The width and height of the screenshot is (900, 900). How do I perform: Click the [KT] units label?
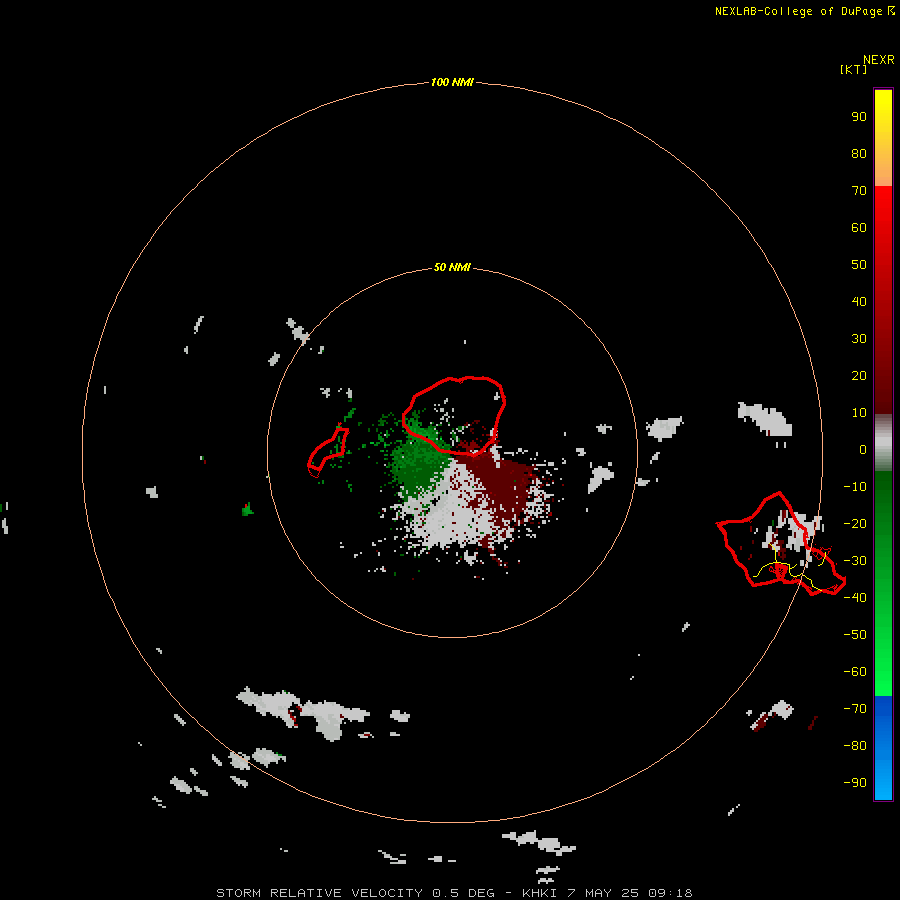(854, 69)
